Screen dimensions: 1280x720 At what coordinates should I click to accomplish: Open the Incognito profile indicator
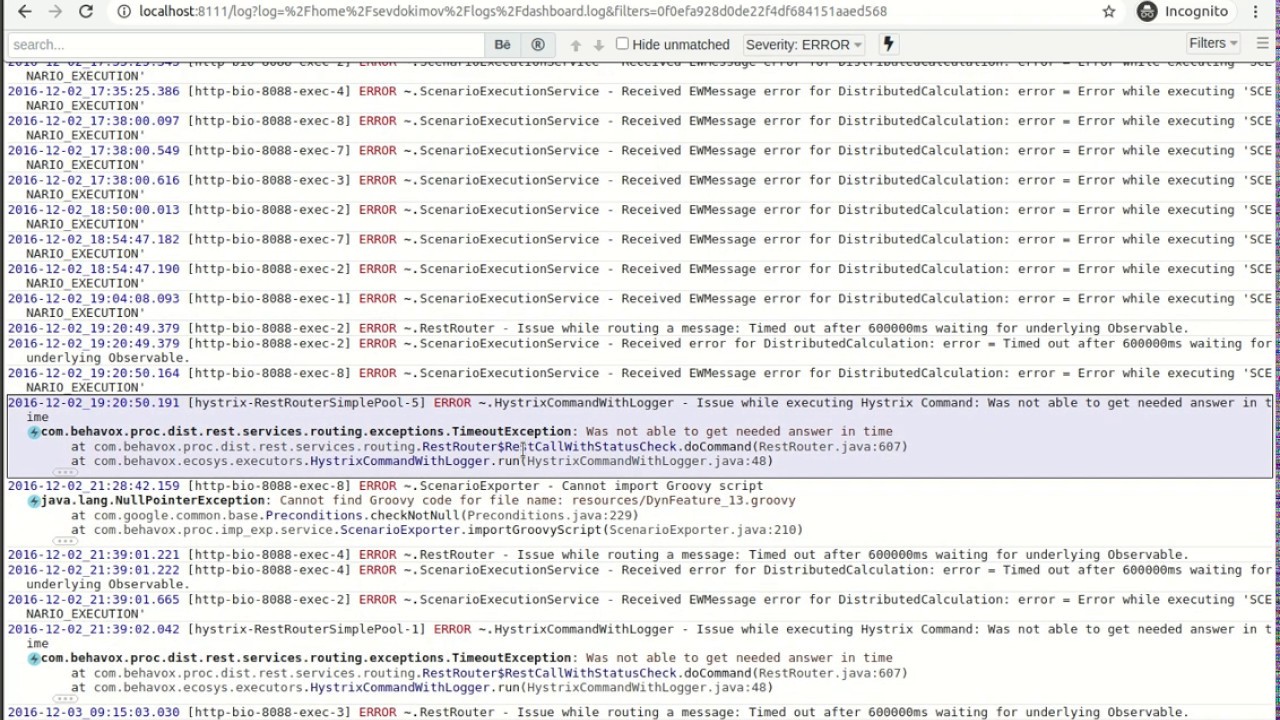1183,11
